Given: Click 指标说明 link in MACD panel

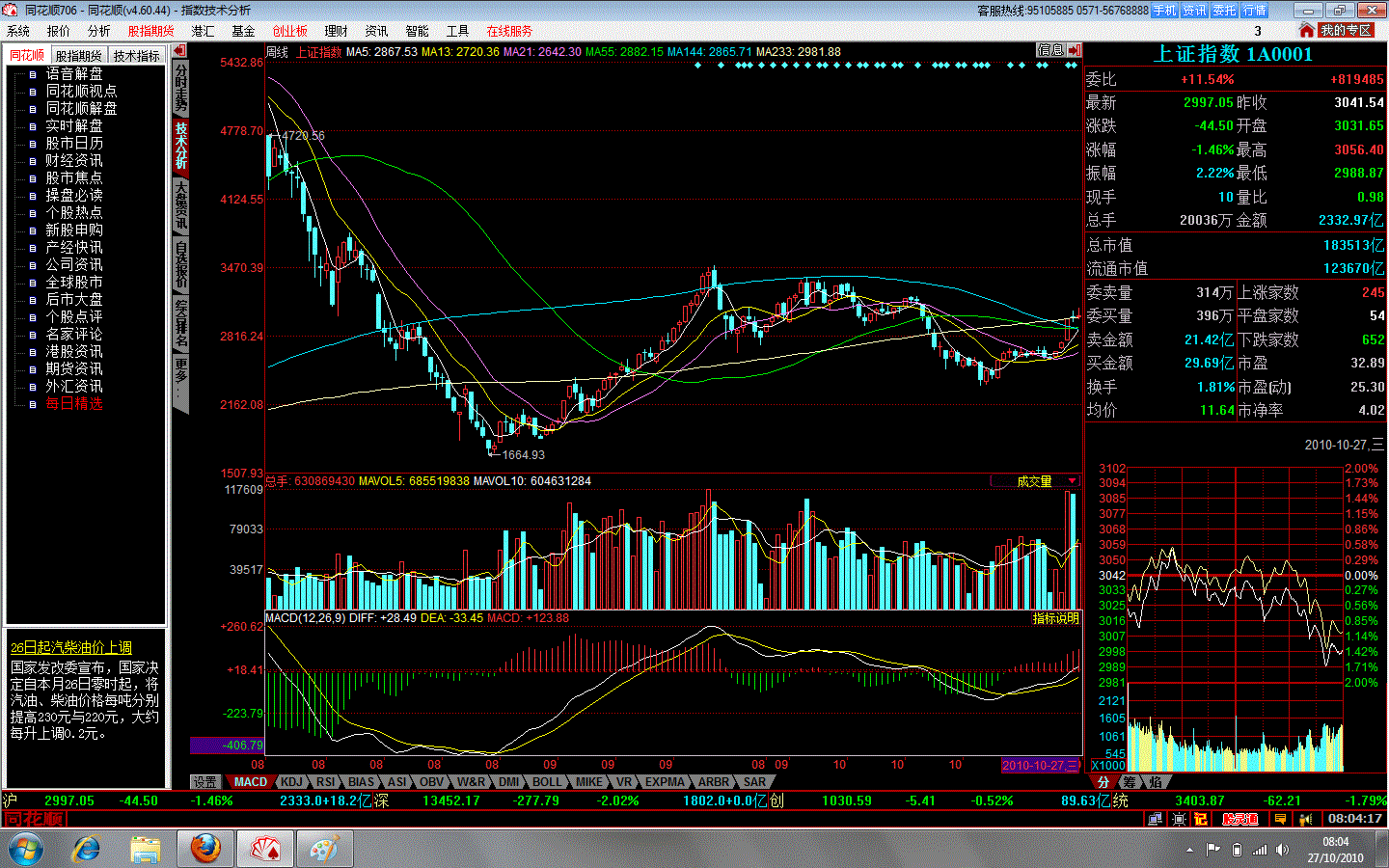Looking at the screenshot, I should (x=1055, y=618).
